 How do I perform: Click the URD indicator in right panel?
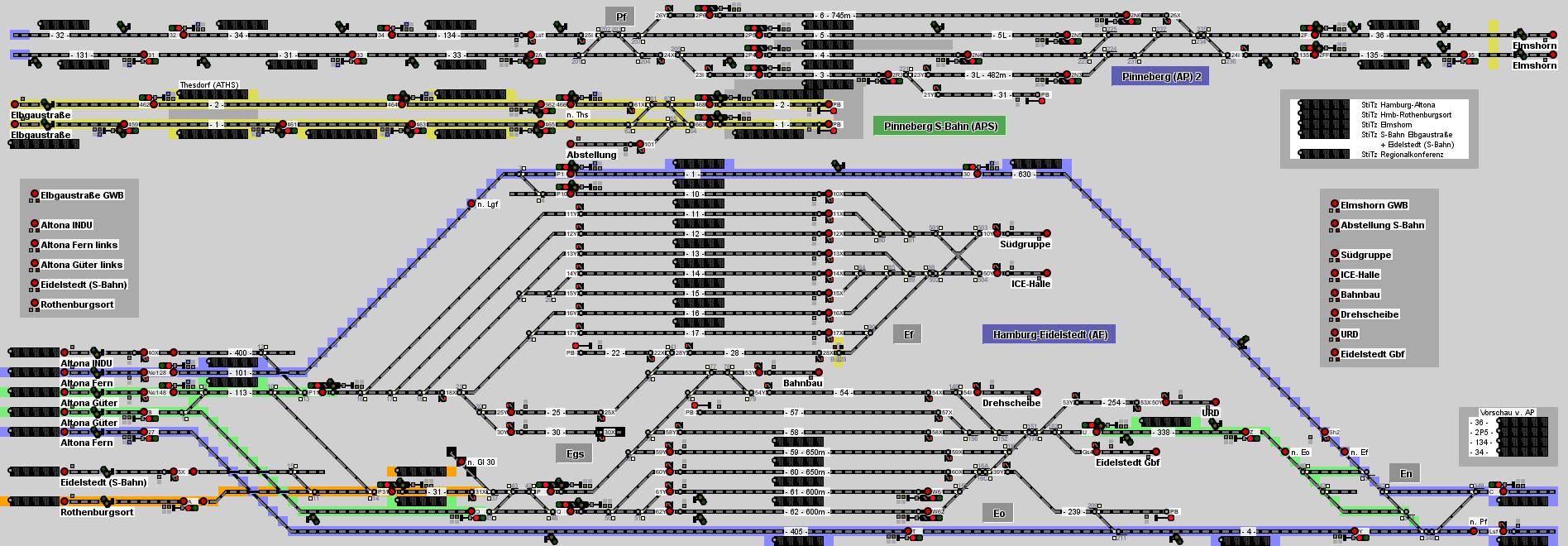pyautogui.click(x=1334, y=334)
